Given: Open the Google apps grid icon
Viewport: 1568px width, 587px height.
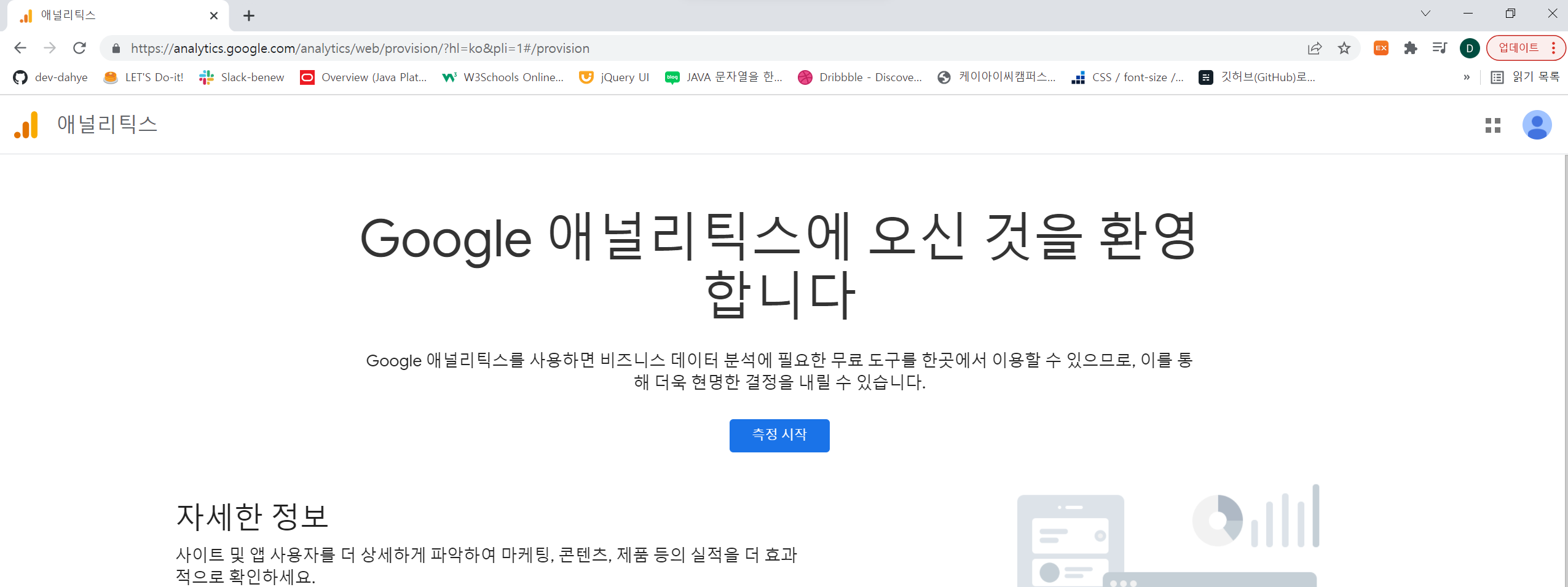Looking at the screenshot, I should (1492, 125).
